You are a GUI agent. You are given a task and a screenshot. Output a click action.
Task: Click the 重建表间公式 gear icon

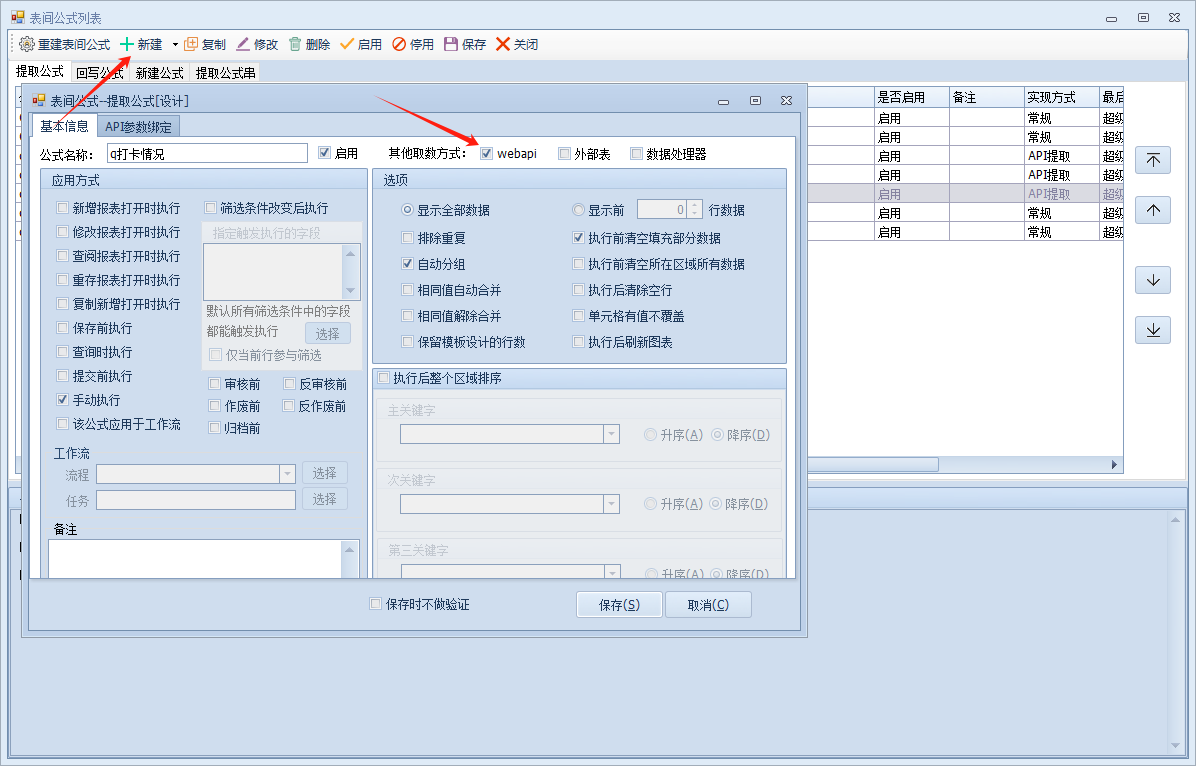(27, 45)
